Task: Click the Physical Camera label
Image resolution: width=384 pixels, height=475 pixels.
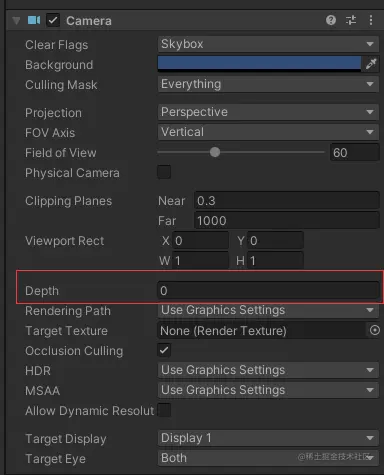Action: coord(72,173)
